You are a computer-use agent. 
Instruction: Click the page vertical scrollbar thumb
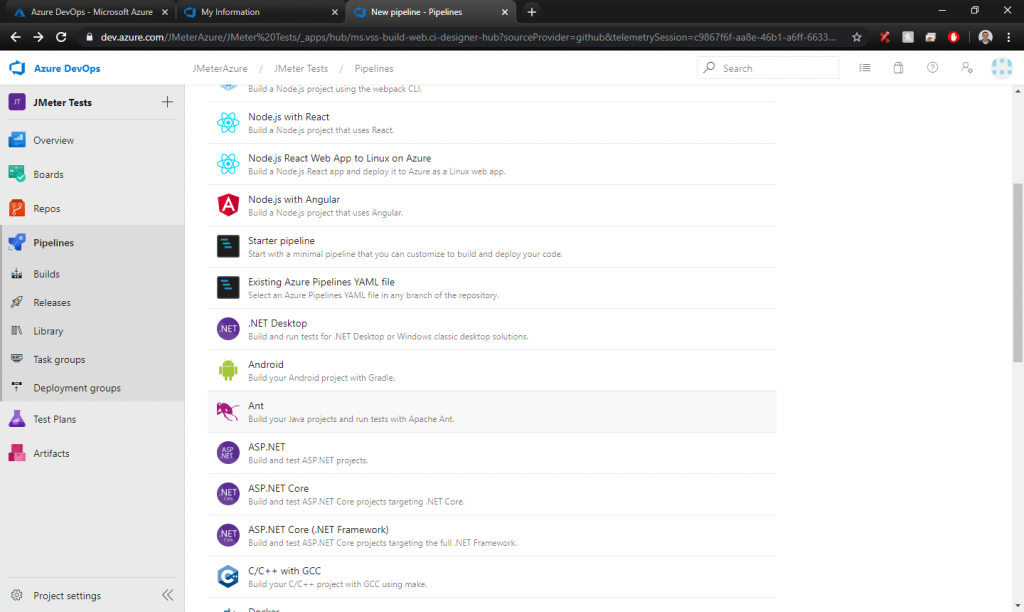[x=1017, y=272]
